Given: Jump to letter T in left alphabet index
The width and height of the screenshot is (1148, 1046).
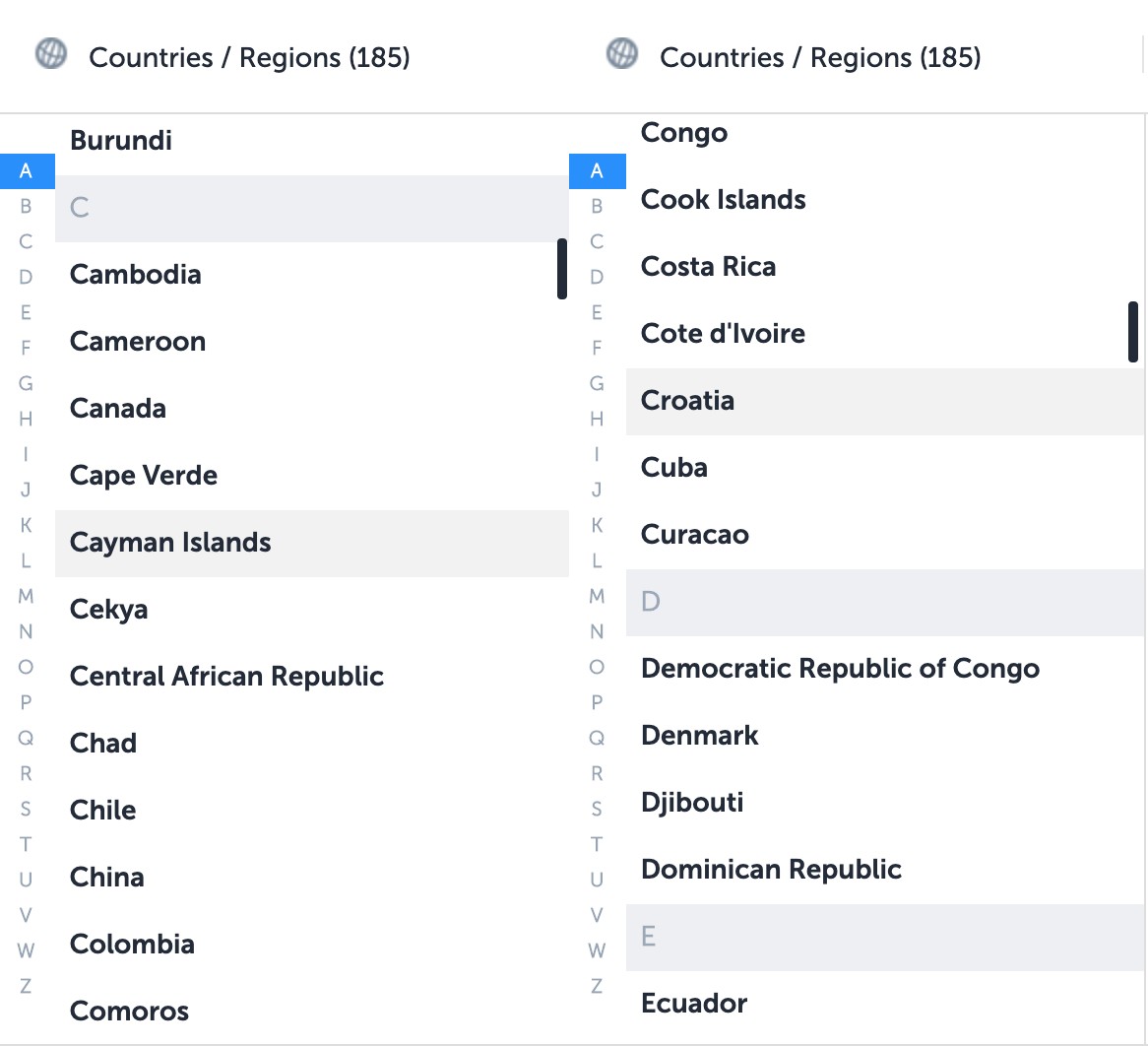Looking at the screenshot, I should [x=27, y=844].
